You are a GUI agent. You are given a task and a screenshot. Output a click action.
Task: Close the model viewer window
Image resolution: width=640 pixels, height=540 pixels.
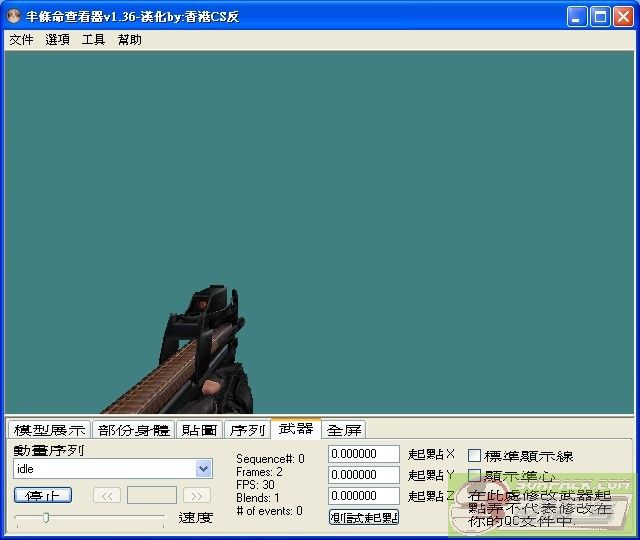click(624, 17)
